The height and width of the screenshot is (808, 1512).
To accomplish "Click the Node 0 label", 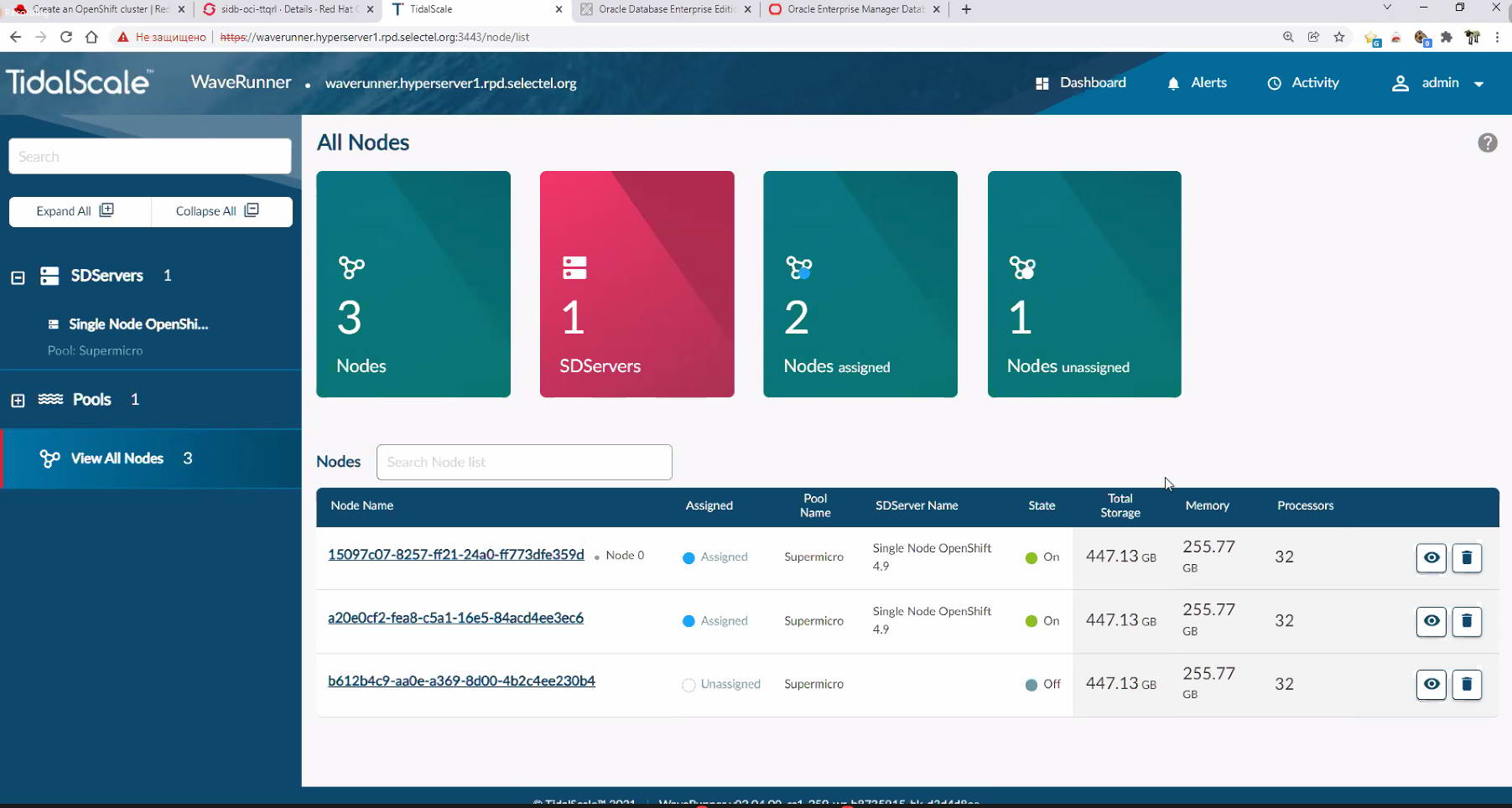I will 625,555.
